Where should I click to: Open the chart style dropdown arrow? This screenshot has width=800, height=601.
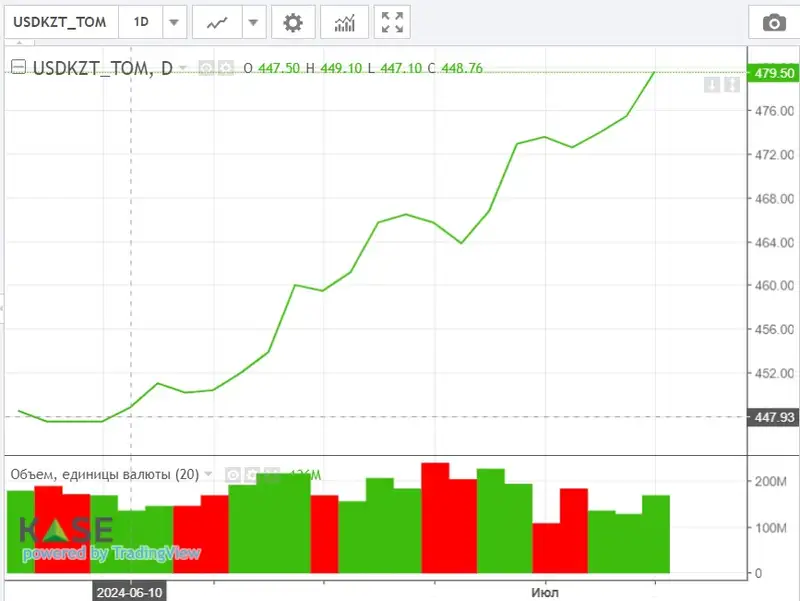pos(254,22)
